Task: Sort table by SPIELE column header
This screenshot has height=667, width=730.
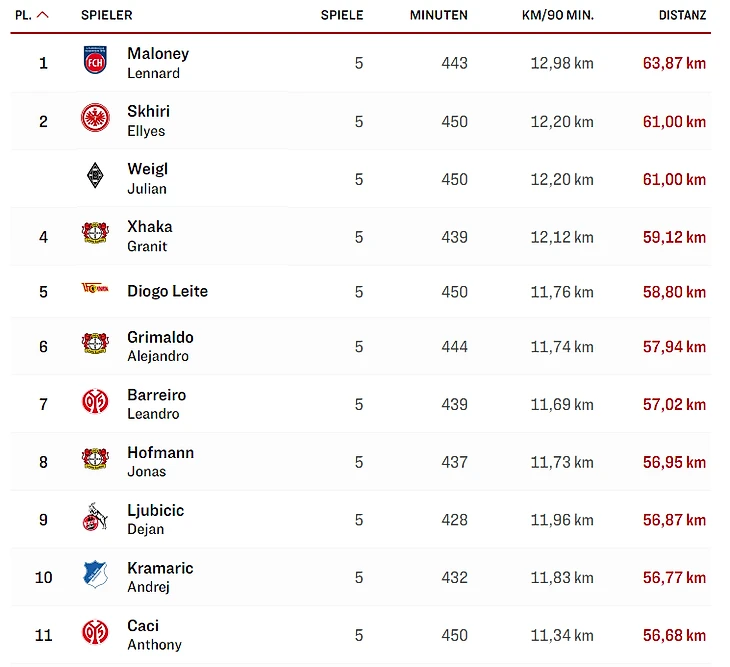Action: [342, 16]
